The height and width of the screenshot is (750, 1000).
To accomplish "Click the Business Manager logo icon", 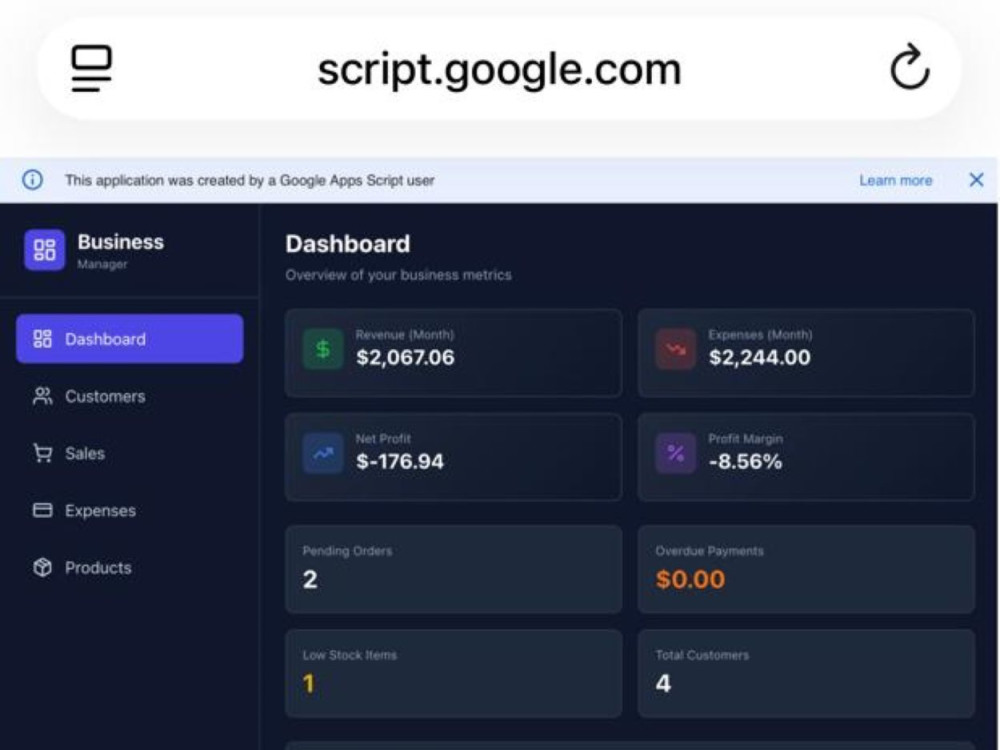I will 45,250.
